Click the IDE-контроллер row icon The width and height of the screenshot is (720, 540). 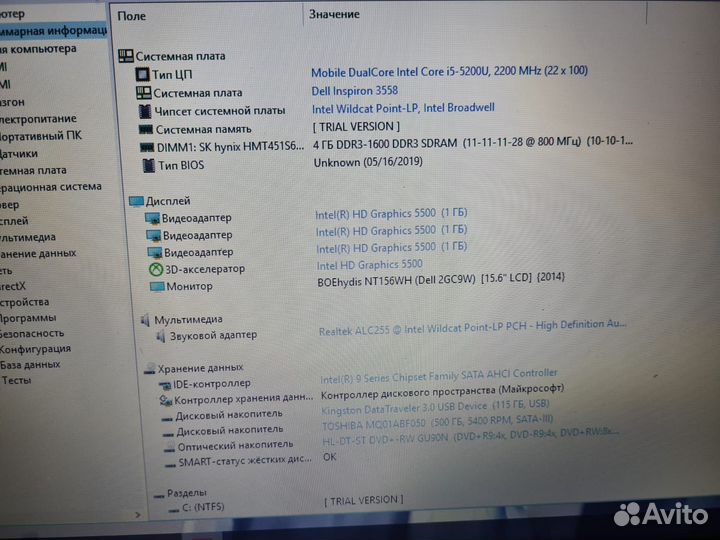tap(164, 384)
